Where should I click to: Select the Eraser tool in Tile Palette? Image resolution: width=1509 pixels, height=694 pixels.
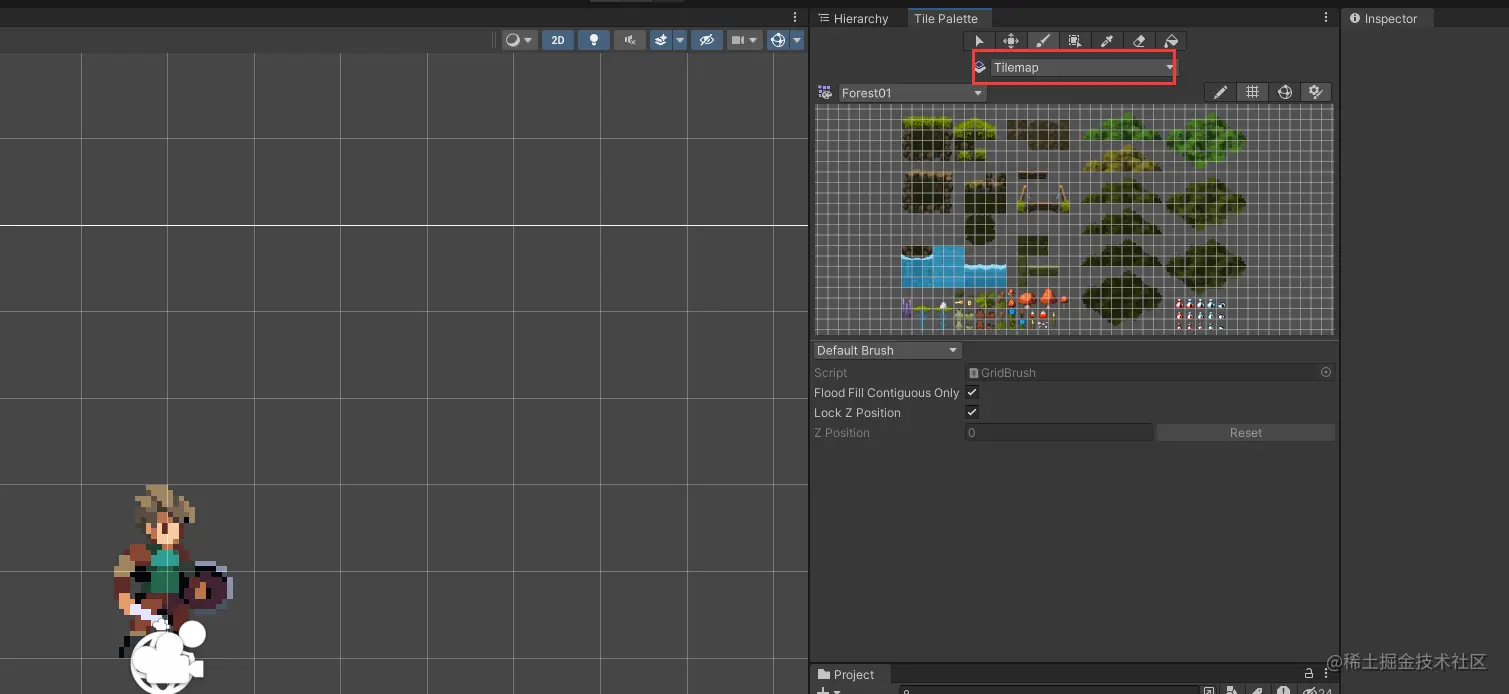(1139, 41)
